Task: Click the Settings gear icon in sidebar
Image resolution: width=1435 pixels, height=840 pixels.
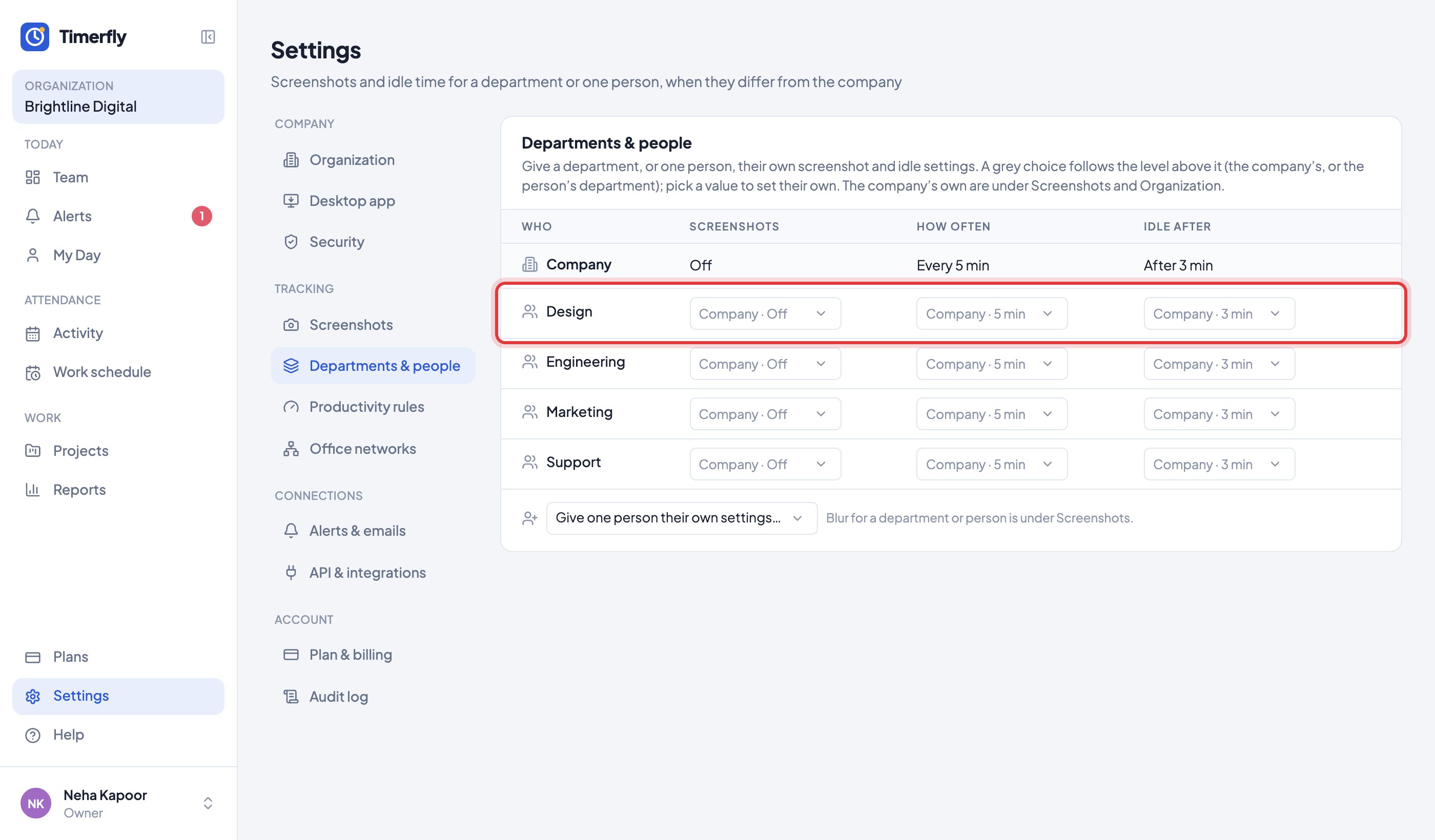Action: [x=32, y=696]
